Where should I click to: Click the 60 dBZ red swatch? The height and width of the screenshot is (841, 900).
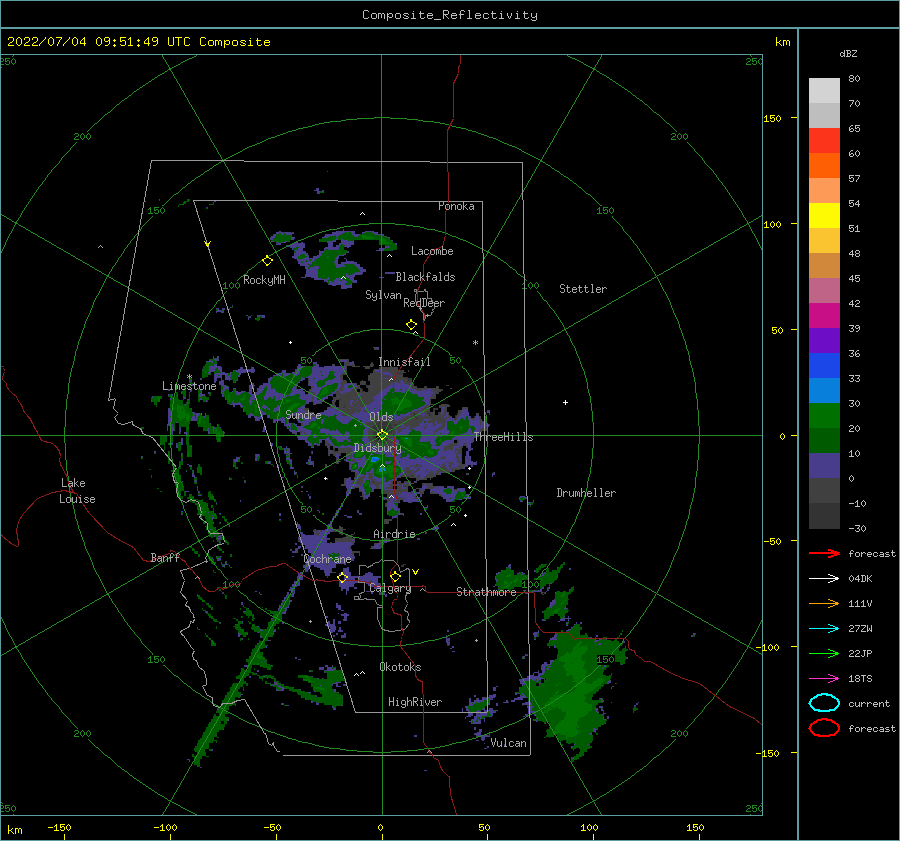pos(824,141)
